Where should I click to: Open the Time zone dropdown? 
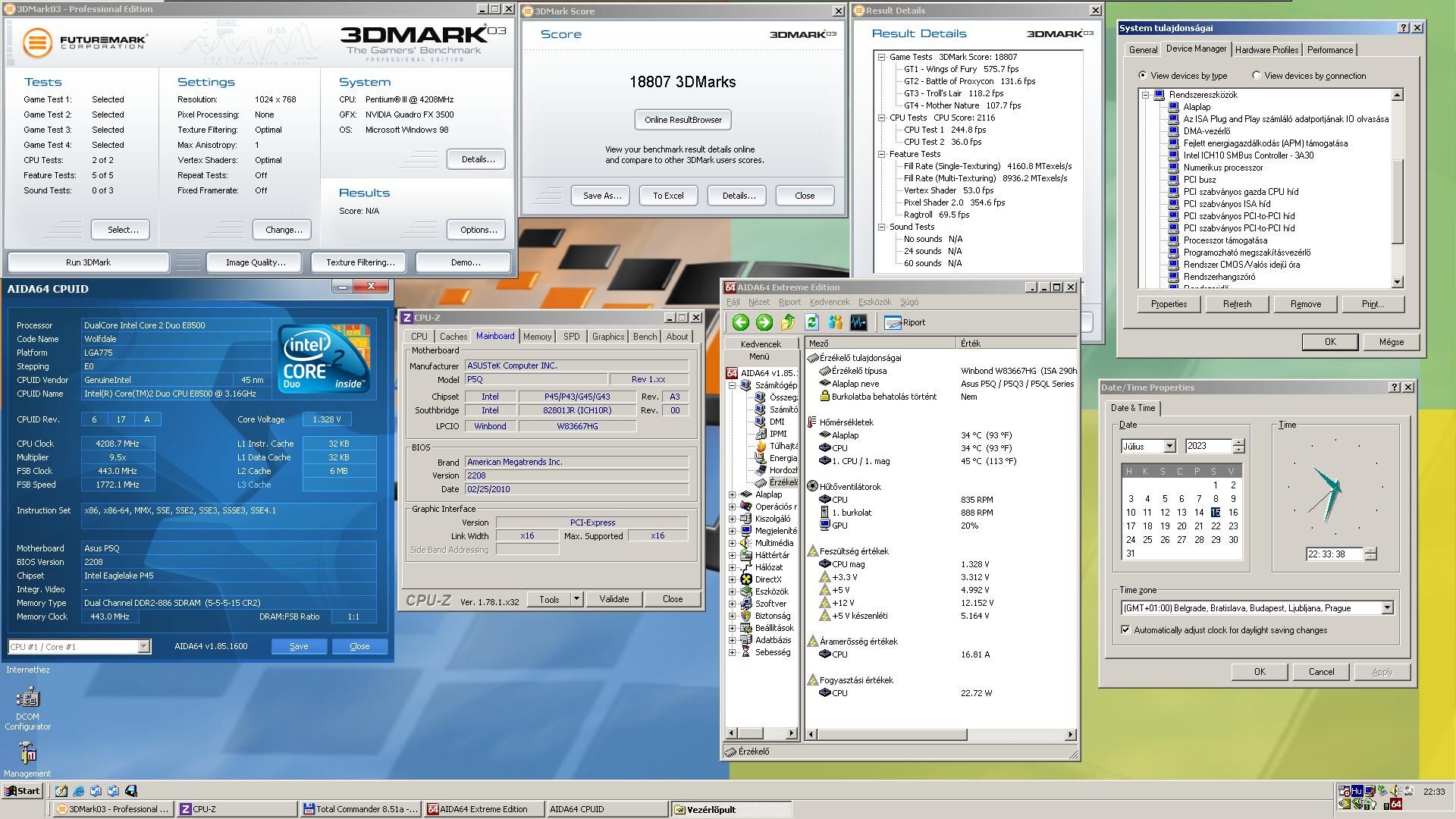[1387, 608]
